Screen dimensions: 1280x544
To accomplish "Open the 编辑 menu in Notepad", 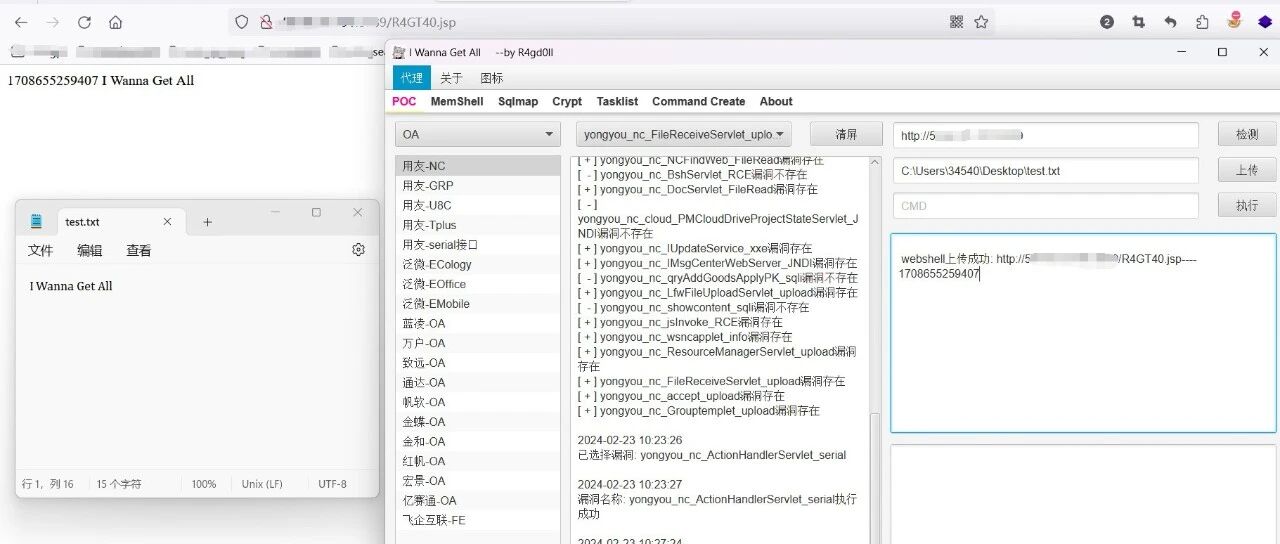I will [x=90, y=251].
